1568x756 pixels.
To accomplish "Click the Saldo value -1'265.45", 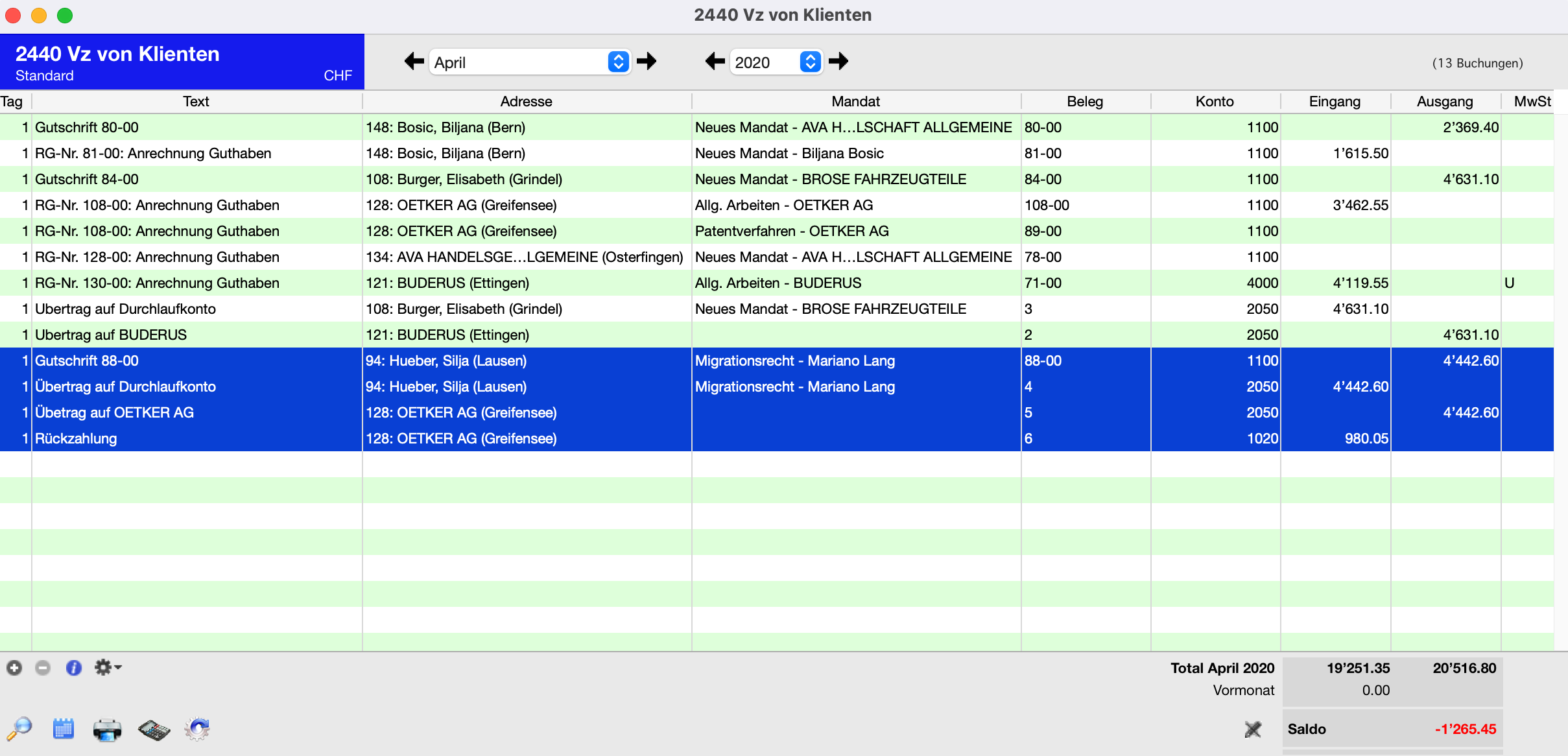I will (1465, 729).
